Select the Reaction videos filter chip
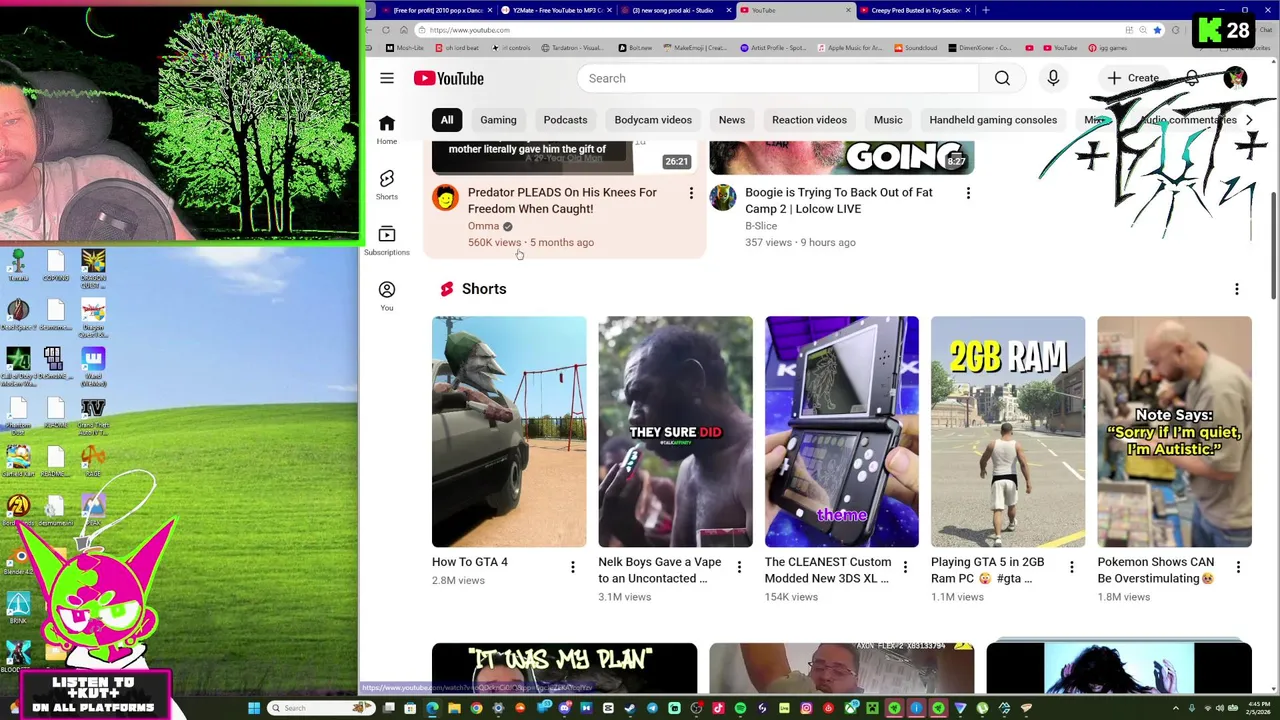This screenshot has width=1280, height=720. 809,120
